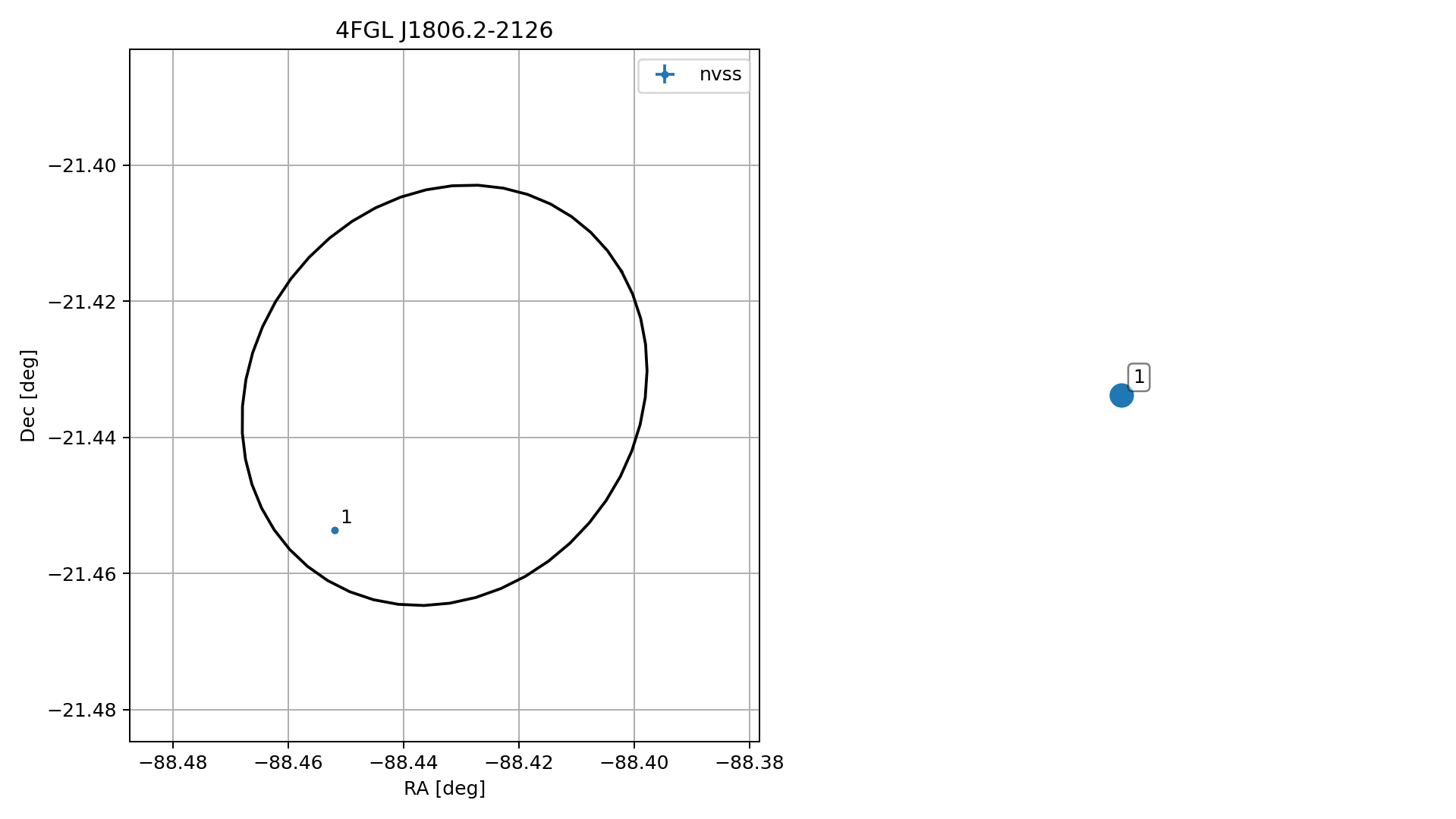Click the −88.38 RA tick label
Image resolution: width=1456 pixels, height=819 pixels.
point(750,763)
